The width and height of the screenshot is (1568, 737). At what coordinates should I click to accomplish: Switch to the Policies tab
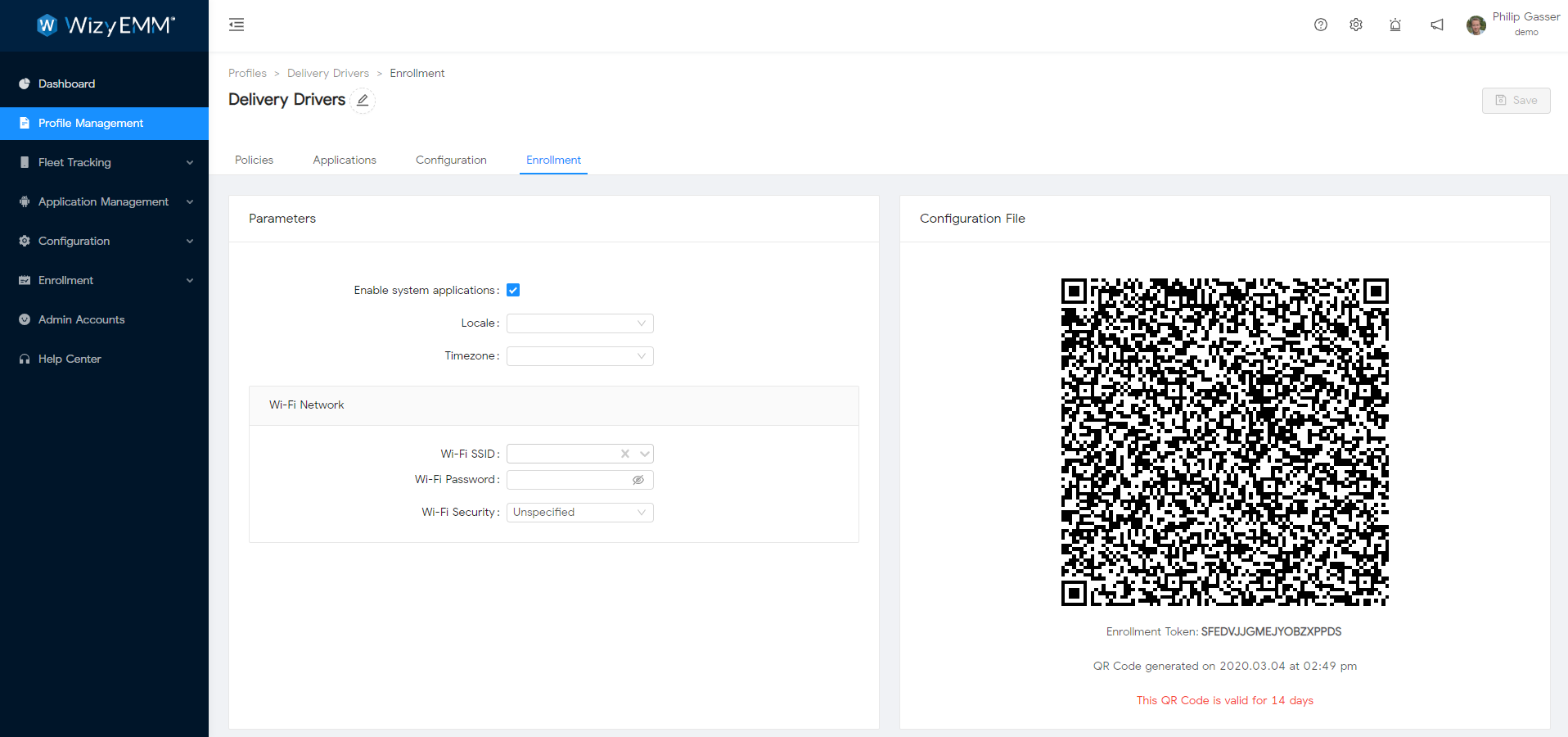pyautogui.click(x=254, y=160)
